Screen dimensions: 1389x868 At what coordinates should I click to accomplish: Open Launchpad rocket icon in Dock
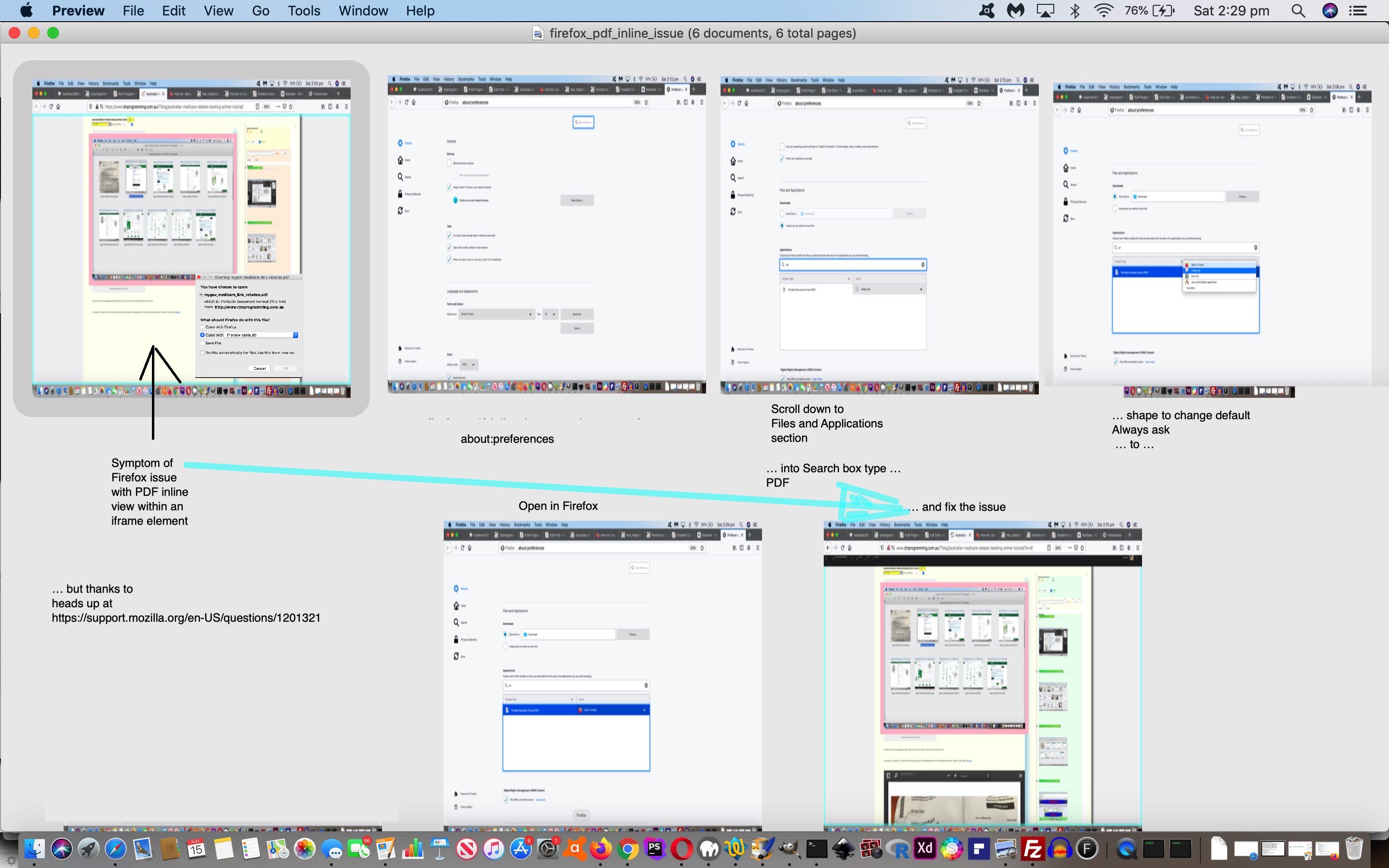(x=89, y=849)
